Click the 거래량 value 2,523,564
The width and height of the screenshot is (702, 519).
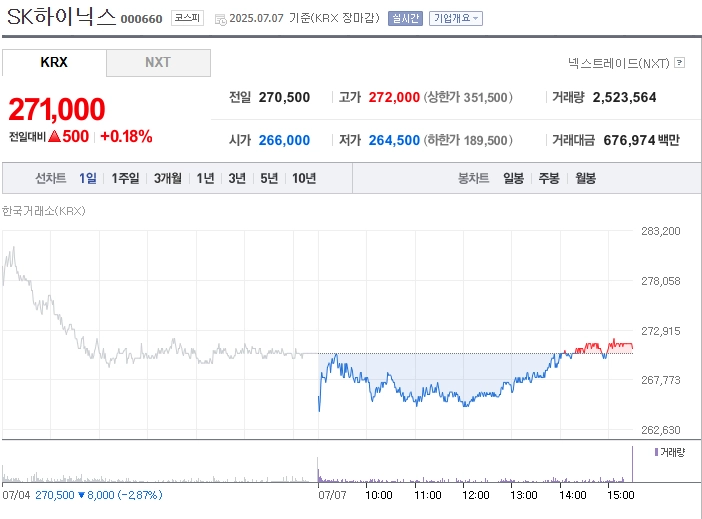click(625, 97)
